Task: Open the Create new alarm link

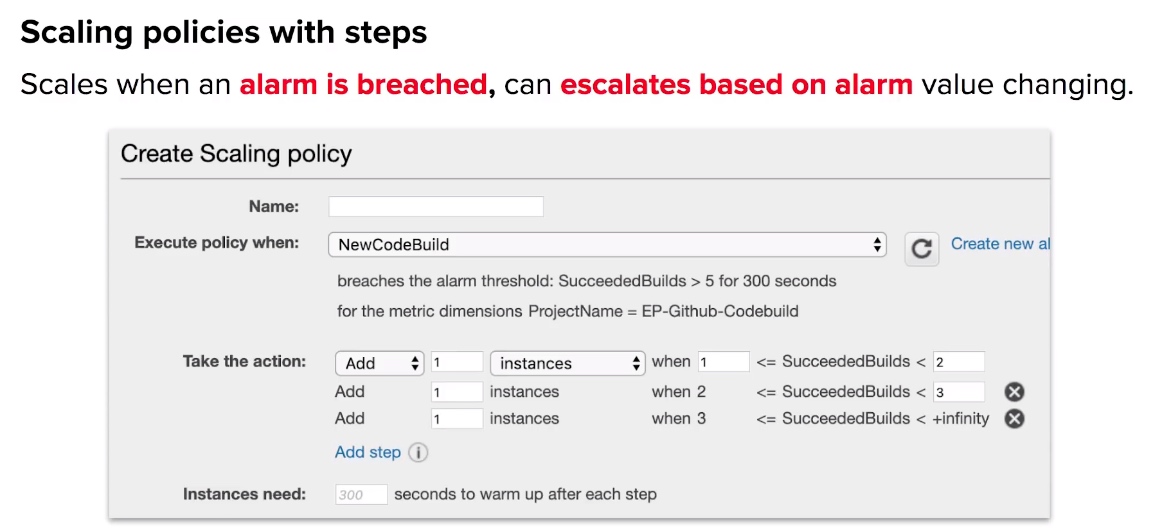Action: (1000, 243)
